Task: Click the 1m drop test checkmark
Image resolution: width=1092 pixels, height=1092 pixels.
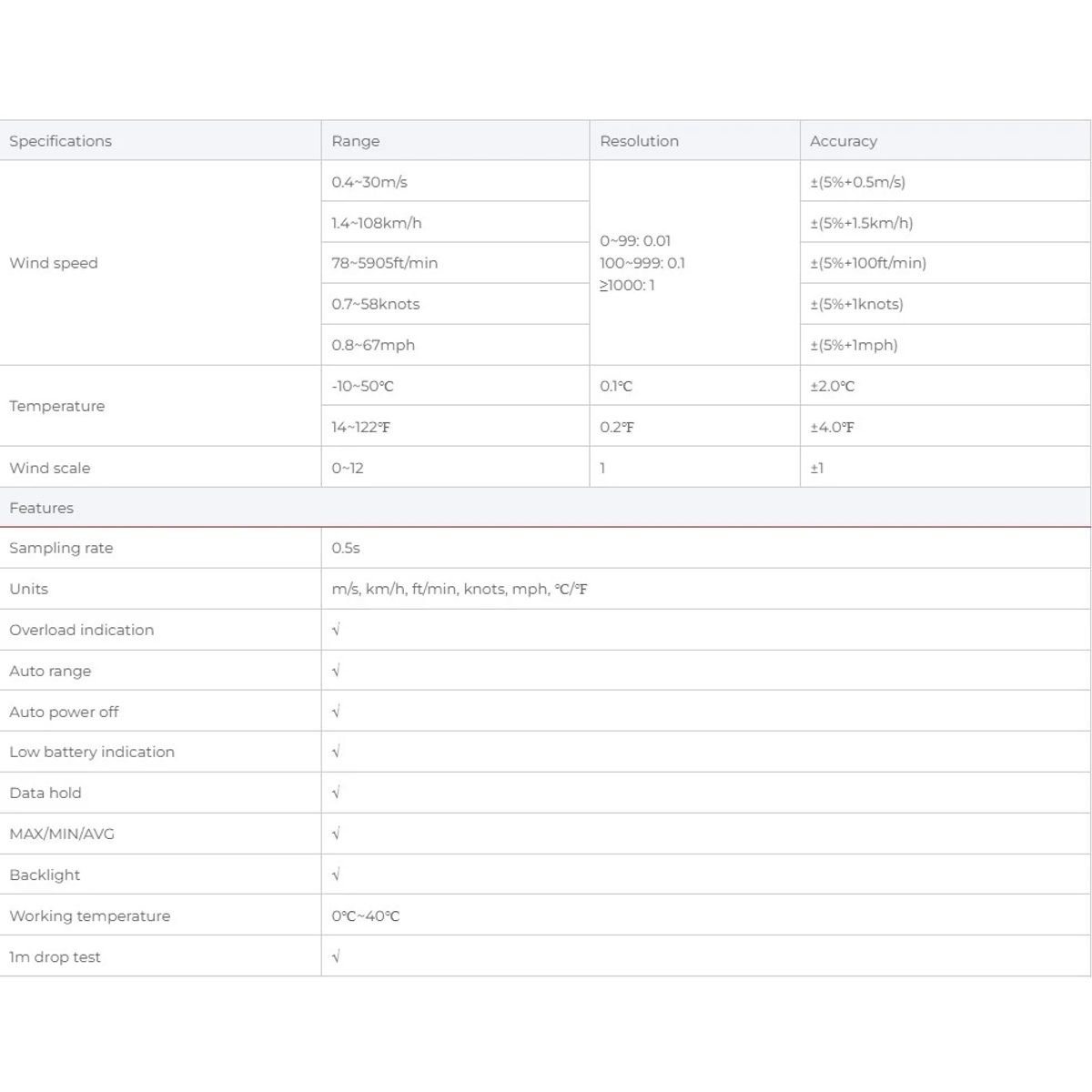Action: coord(336,956)
